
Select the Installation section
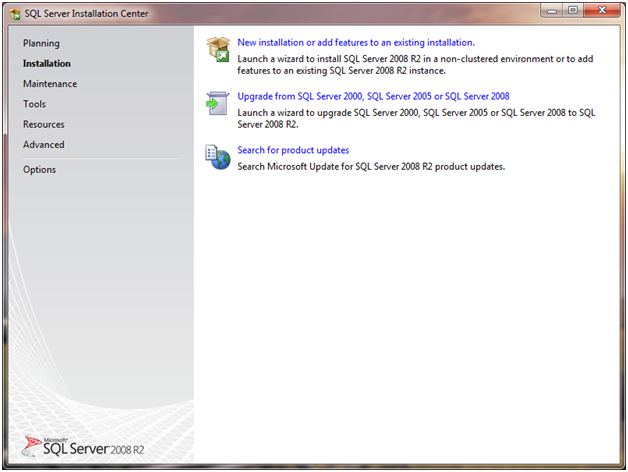pyautogui.click(x=46, y=63)
